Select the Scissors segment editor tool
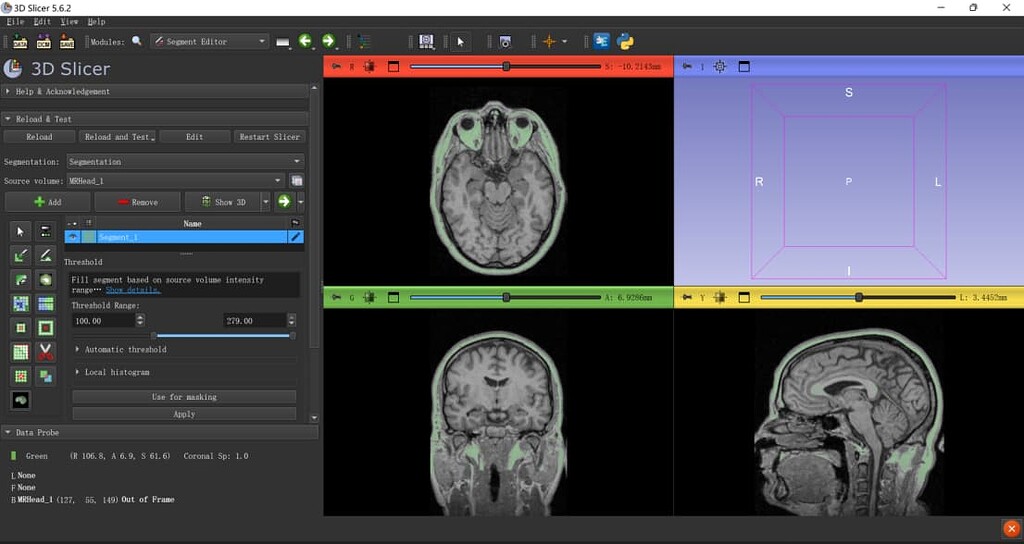This screenshot has height=544, width=1024. (x=46, y=352)
